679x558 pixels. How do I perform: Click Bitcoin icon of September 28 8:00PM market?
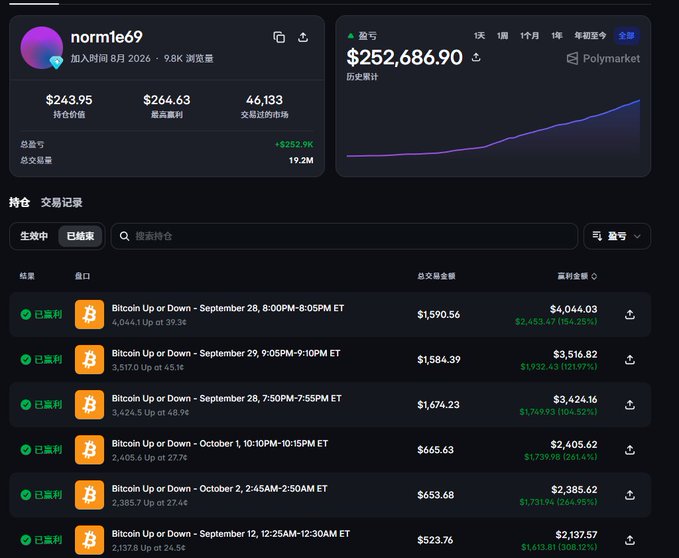[89, 314]
